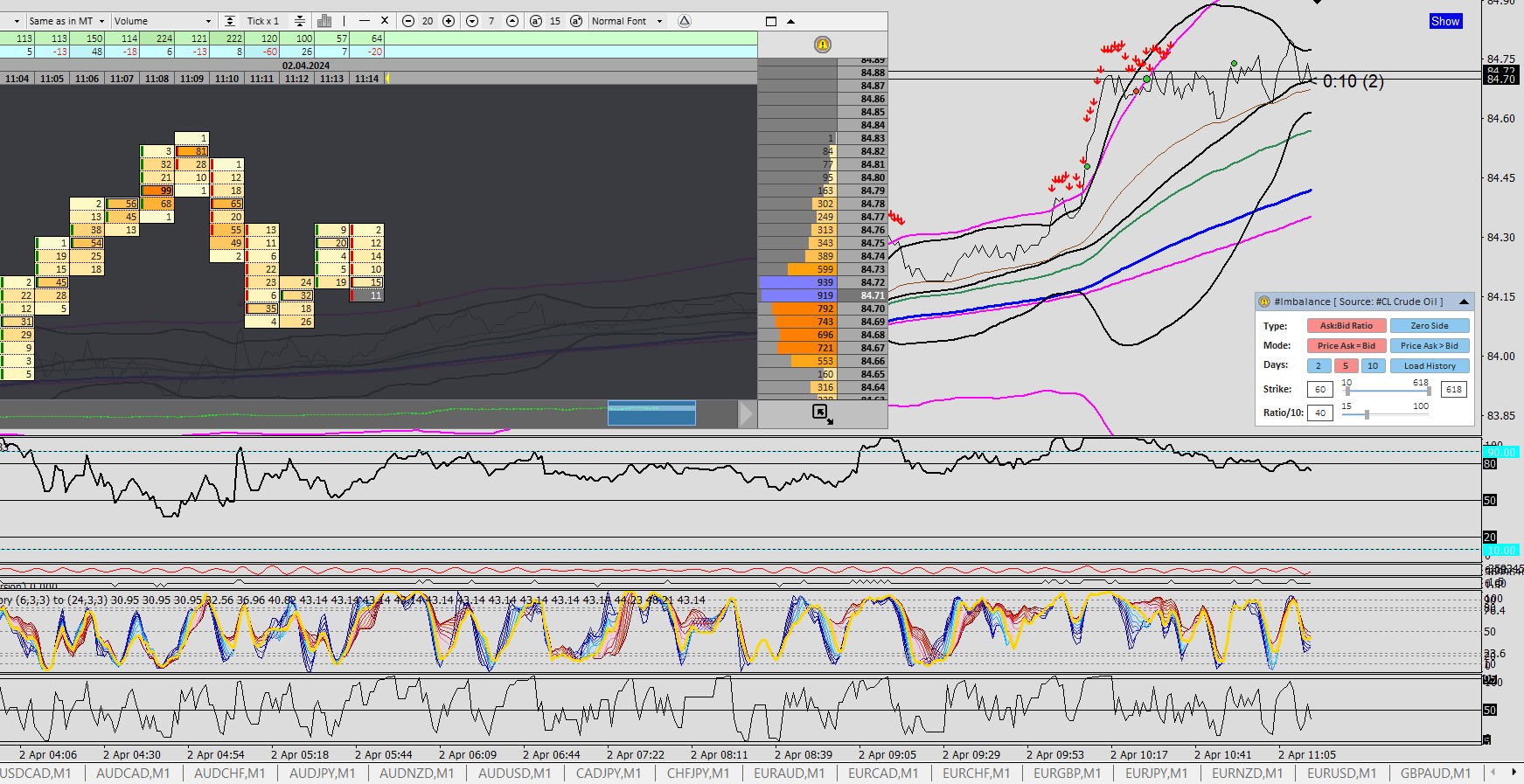Switch to the AUDNZD,M1 chart tab

coord(417,774)
